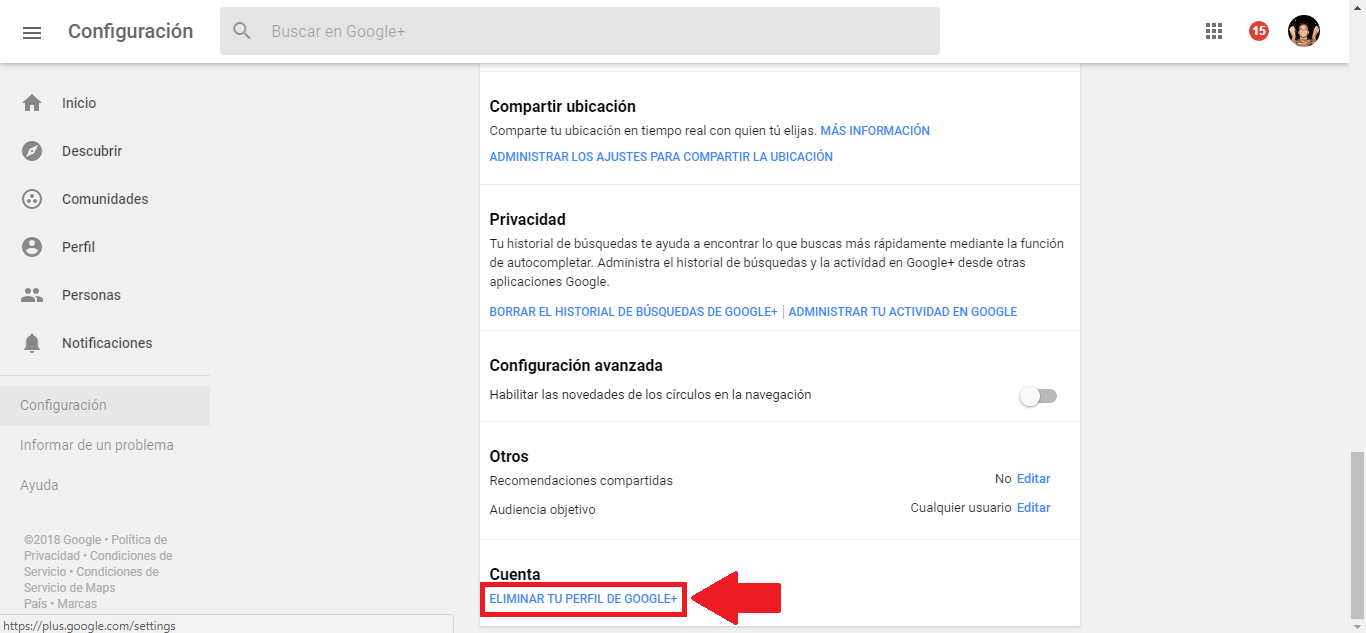Toggle novedades de los círculos switch
This screenshot has width=1366, height=633.
1038,396
